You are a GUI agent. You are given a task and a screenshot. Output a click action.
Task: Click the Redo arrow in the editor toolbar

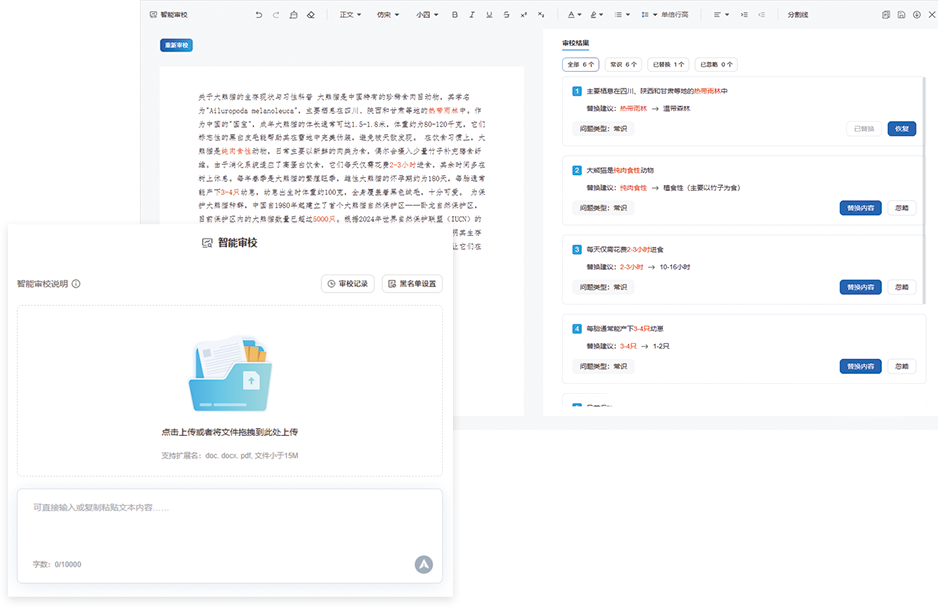[276, 15]
